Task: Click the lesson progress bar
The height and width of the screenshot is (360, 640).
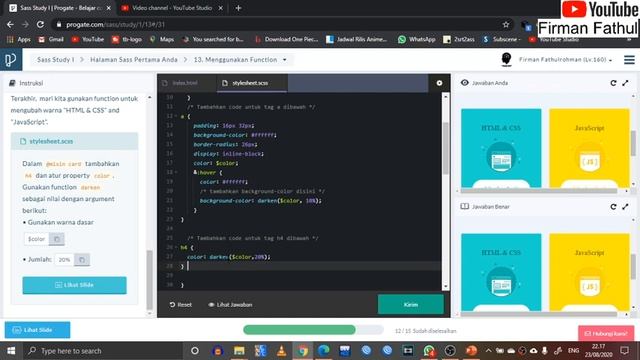Action: (x=313, y=330)
